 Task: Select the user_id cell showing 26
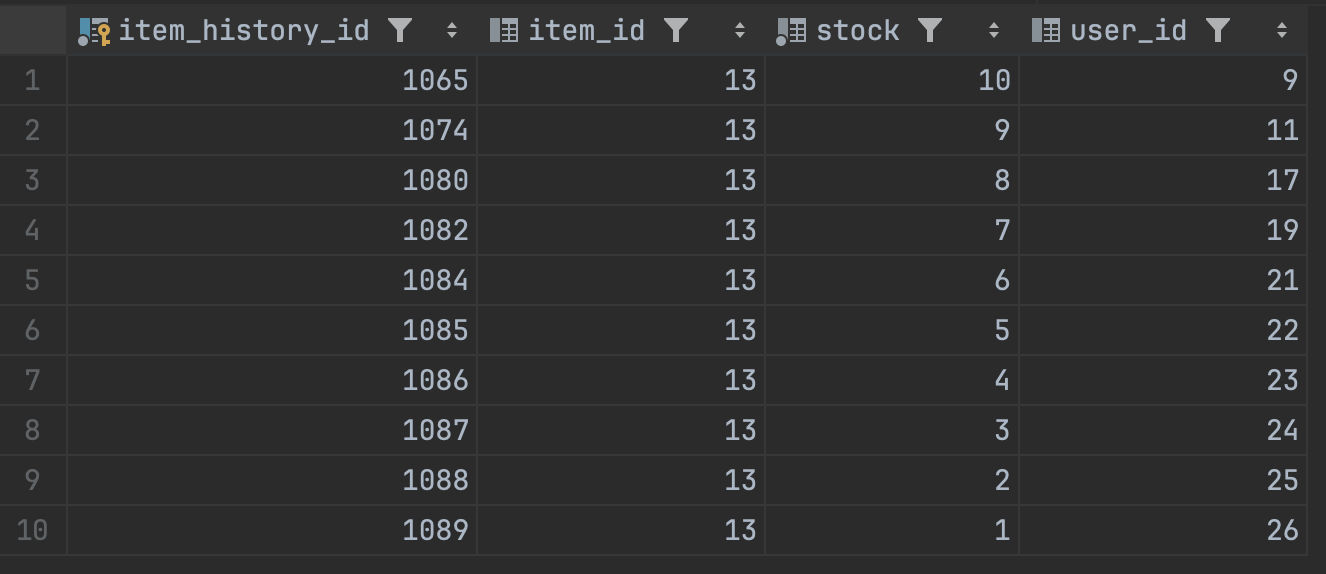[x=1163, y=530]
